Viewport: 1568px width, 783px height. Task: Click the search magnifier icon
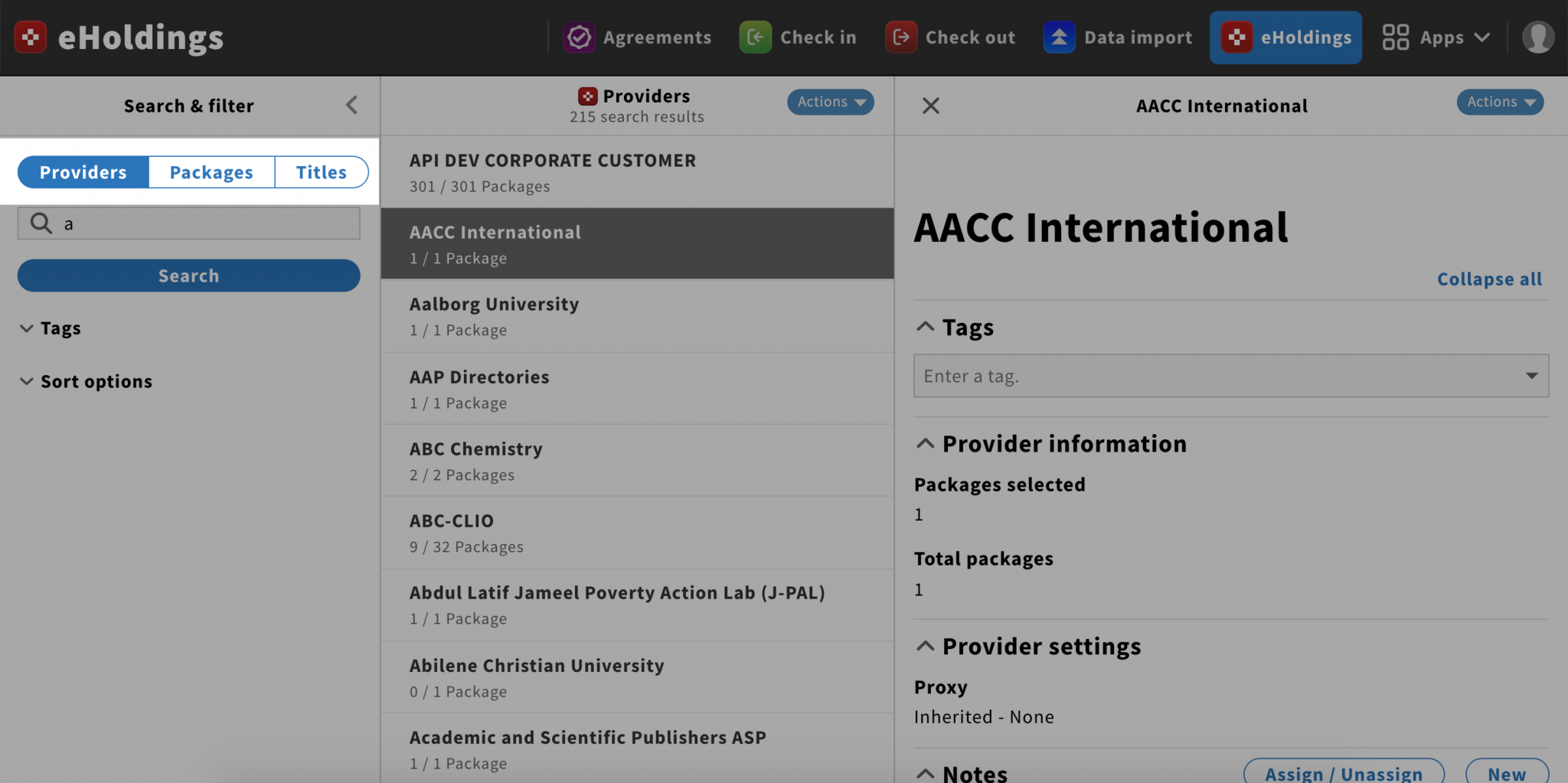(41, 223)
